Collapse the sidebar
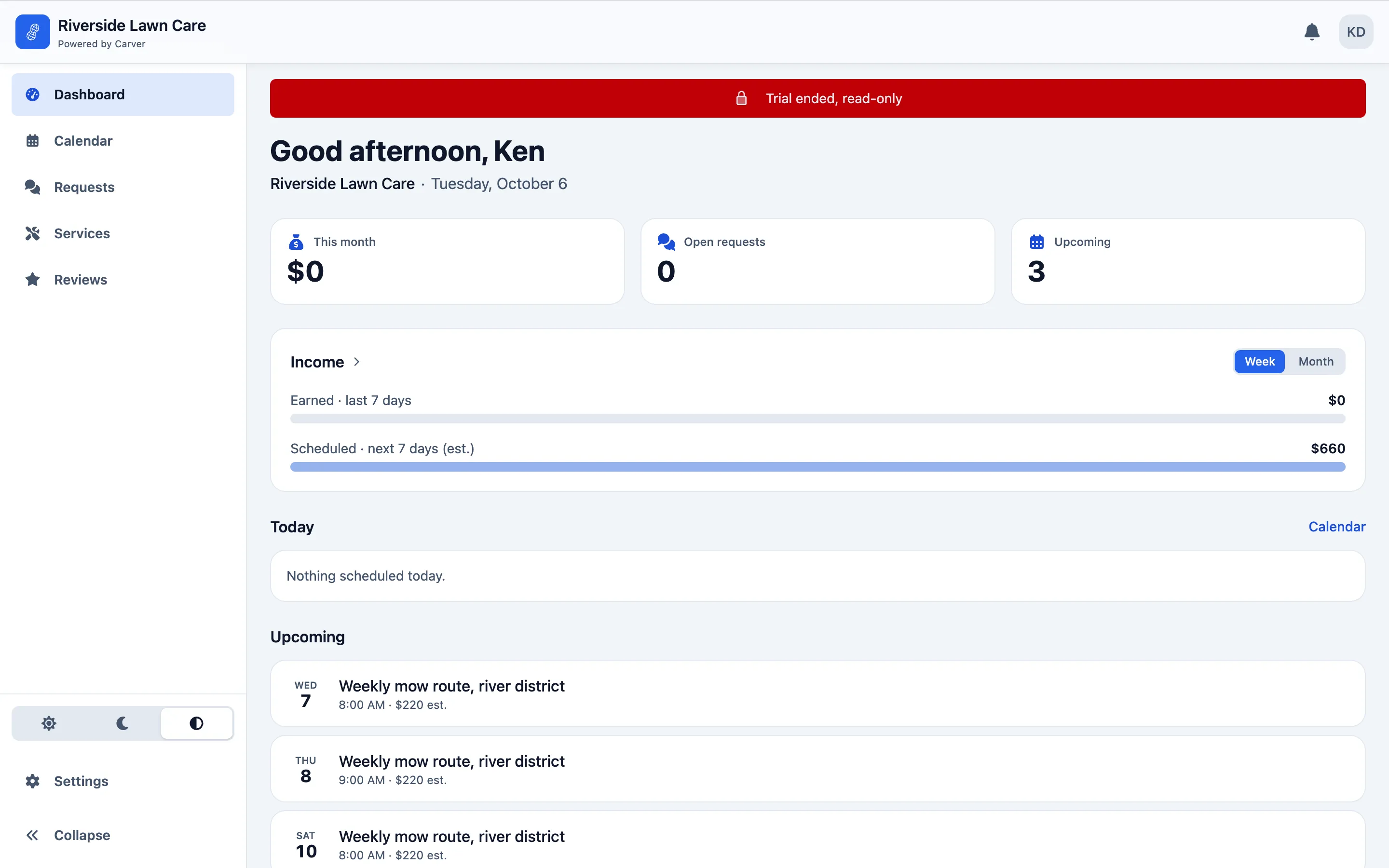This screenshot has height=868, width=1389. 123,835
